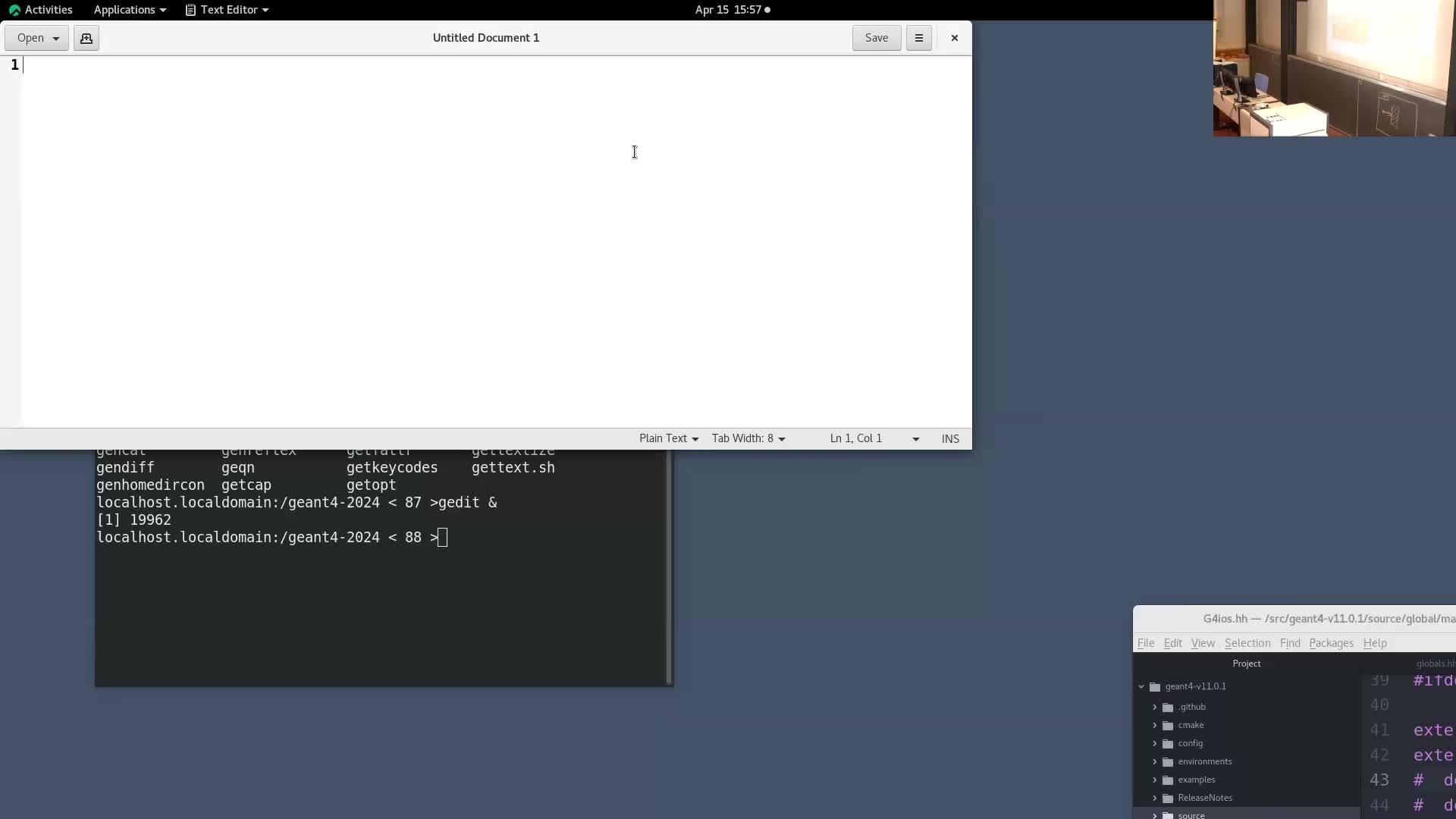Click the cmake folder icon in Project tree

[1168, 725]
